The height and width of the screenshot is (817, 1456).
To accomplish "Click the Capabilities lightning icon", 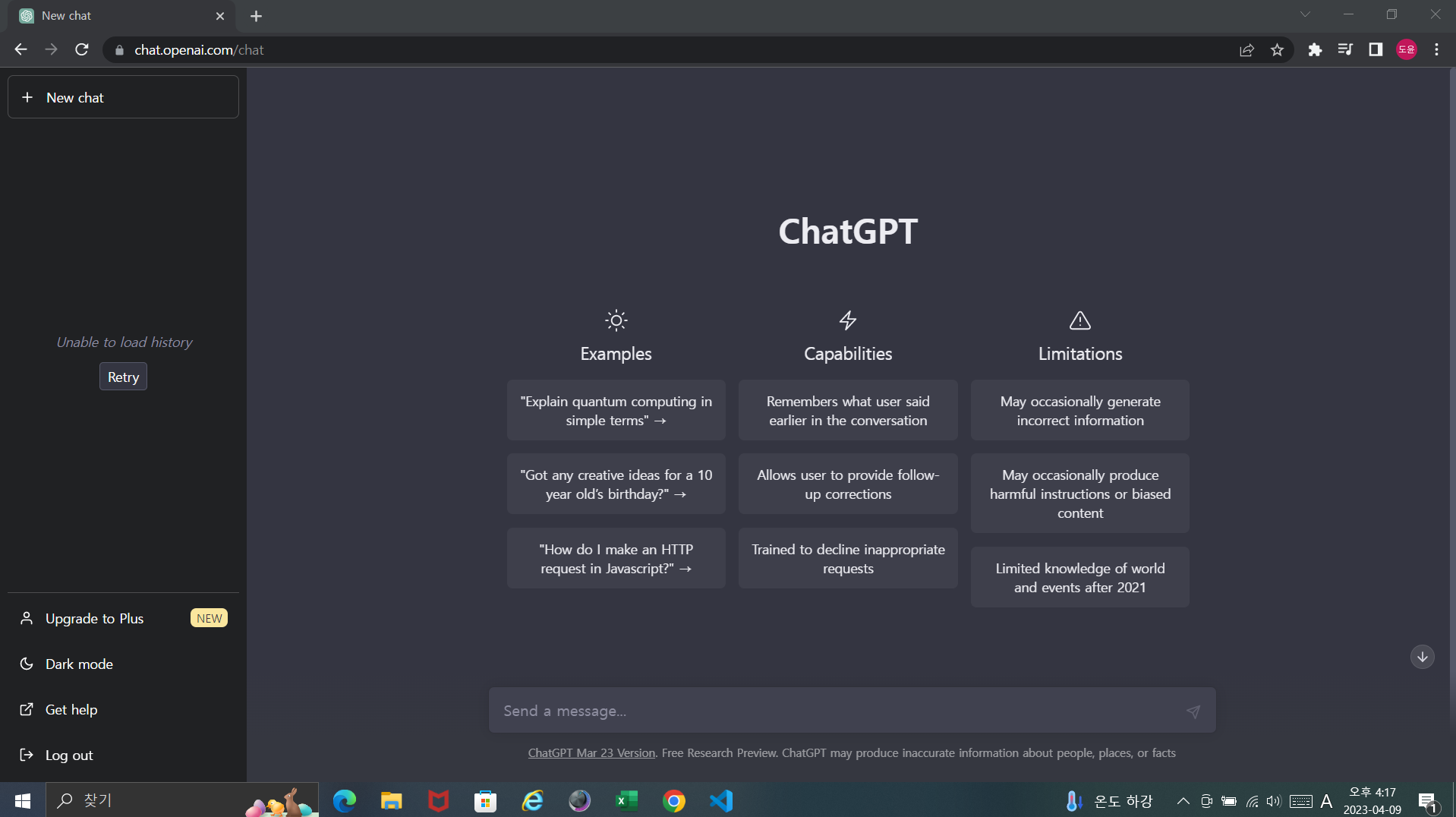I will [848, 320].
